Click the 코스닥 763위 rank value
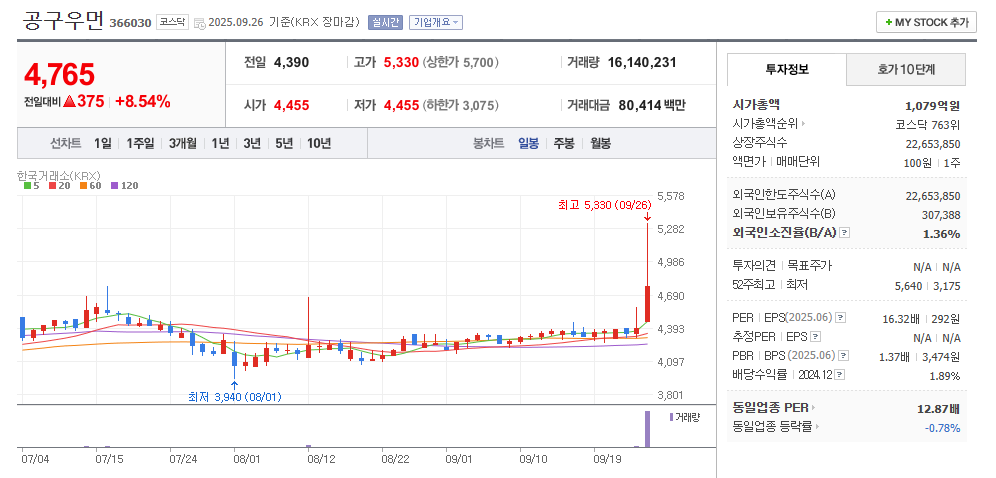The image size is (996, 478). pyautogui.click(x=927, y=124)
